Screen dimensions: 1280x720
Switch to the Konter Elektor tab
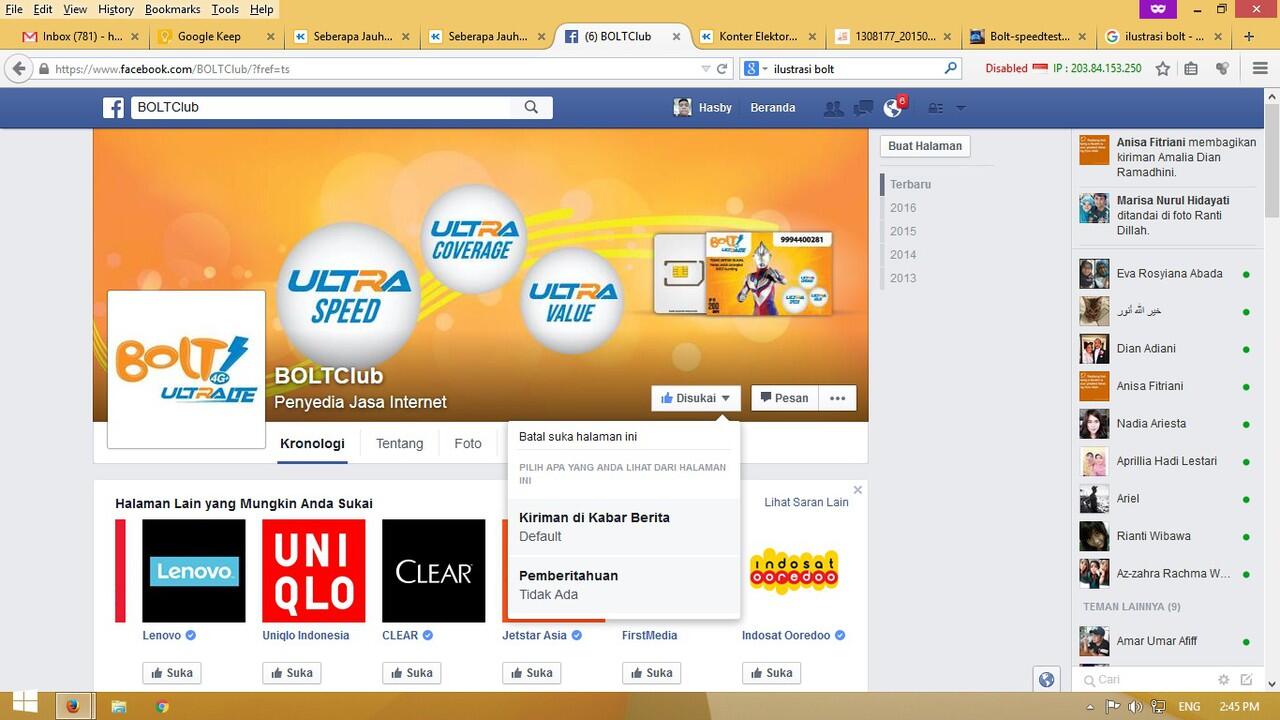756,37
